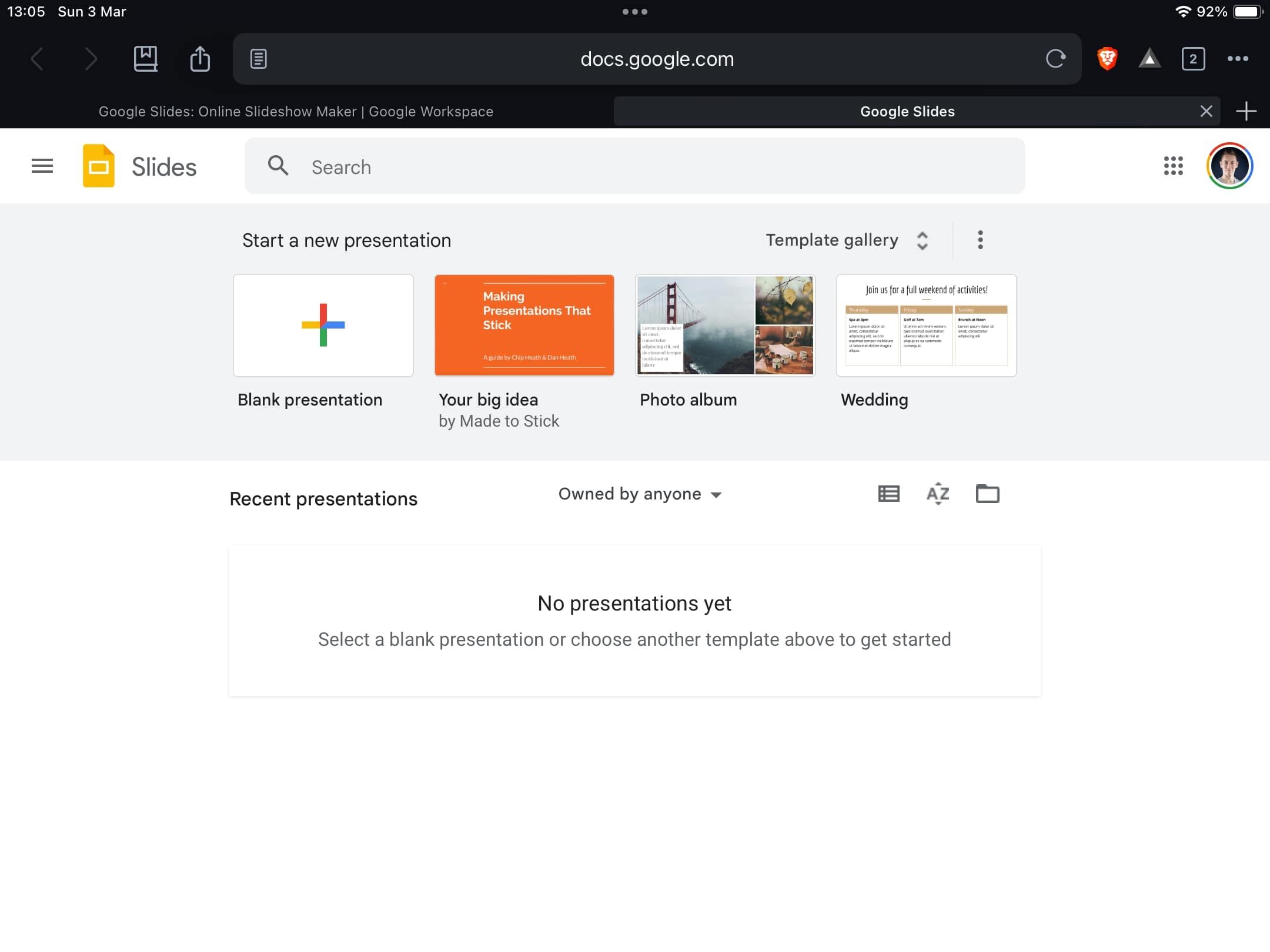Click the Brave Shields lion icon
The image size is (1270, 952).
(1107, 59)
